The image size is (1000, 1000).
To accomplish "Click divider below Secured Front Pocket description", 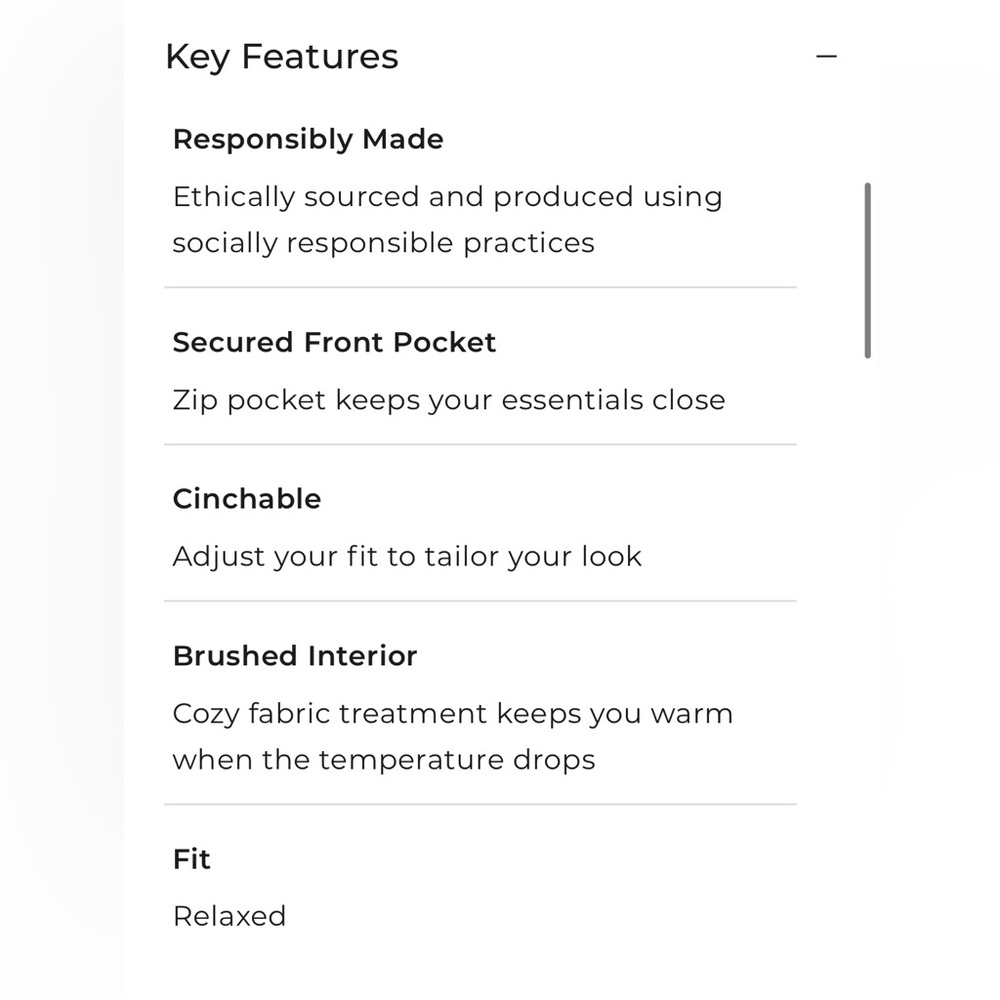I will coord(480,445).
